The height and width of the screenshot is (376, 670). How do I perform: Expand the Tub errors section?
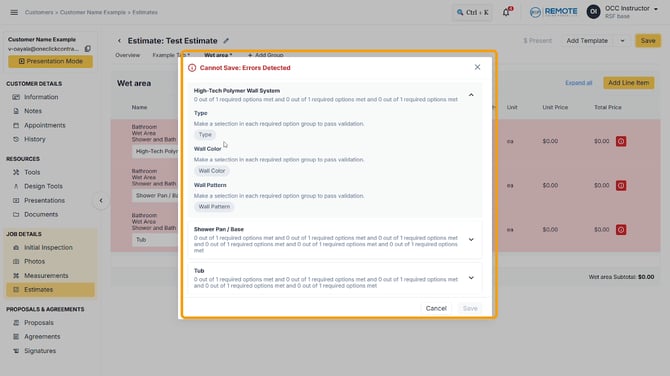tap(471, 278)
